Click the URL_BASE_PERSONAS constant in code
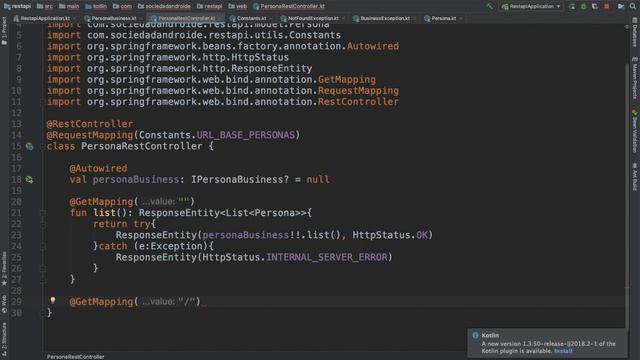The width and height of the screenshot is (640, 360). 246,135
